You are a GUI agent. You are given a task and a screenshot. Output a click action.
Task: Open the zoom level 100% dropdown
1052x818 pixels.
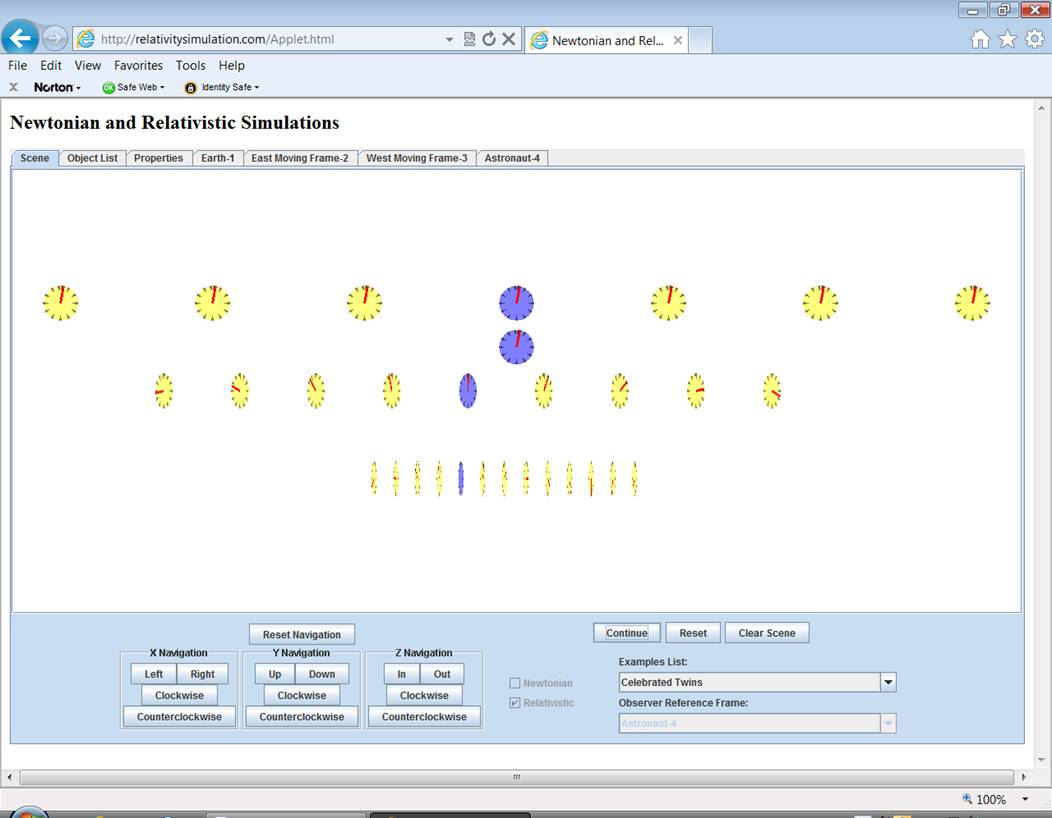[x=1025, y=799]
